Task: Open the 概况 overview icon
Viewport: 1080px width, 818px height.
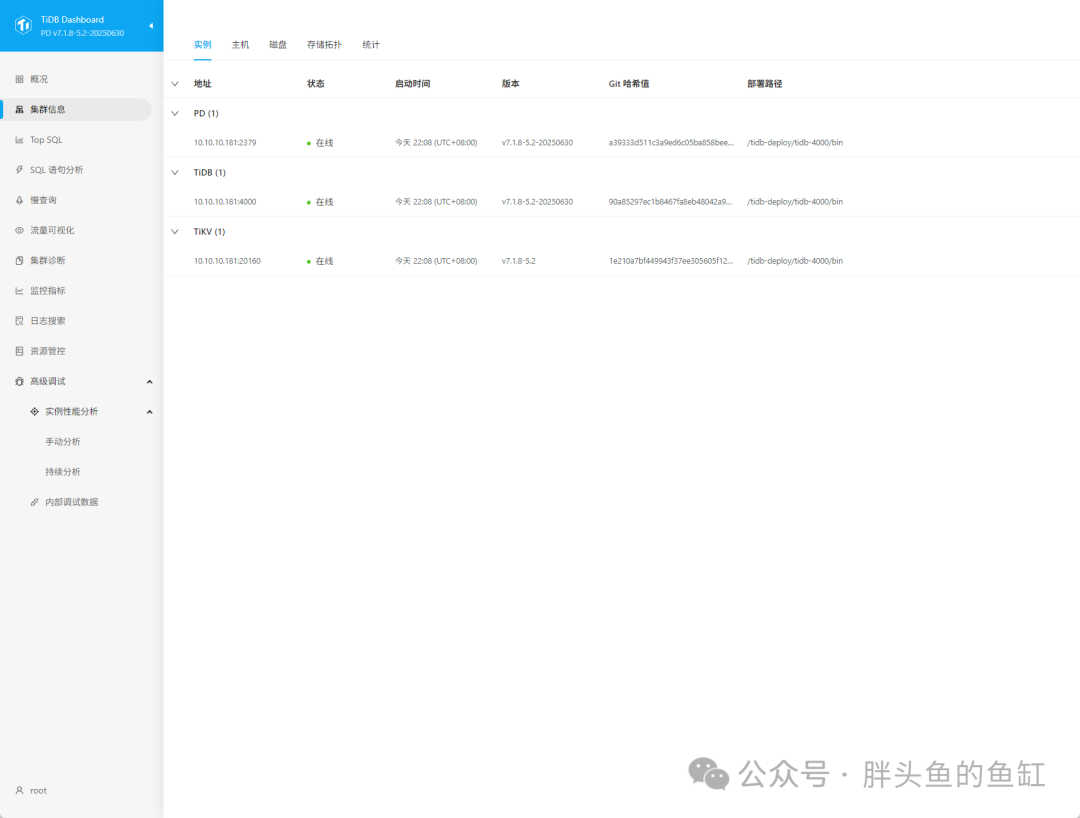Action: click(x=19, y=79)
